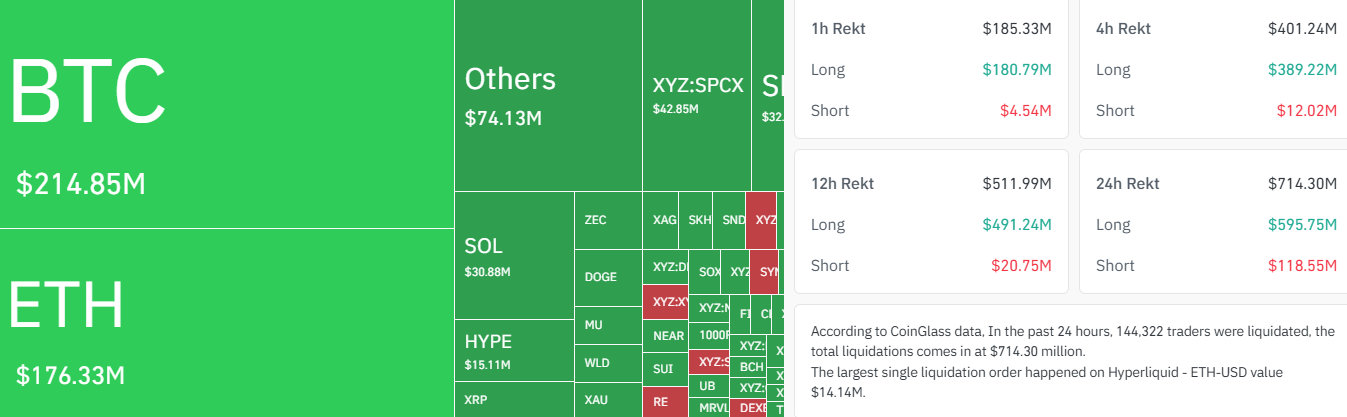The image size is (1347, 417).
Task: Click the SND tile
Action: coord(730,220)
